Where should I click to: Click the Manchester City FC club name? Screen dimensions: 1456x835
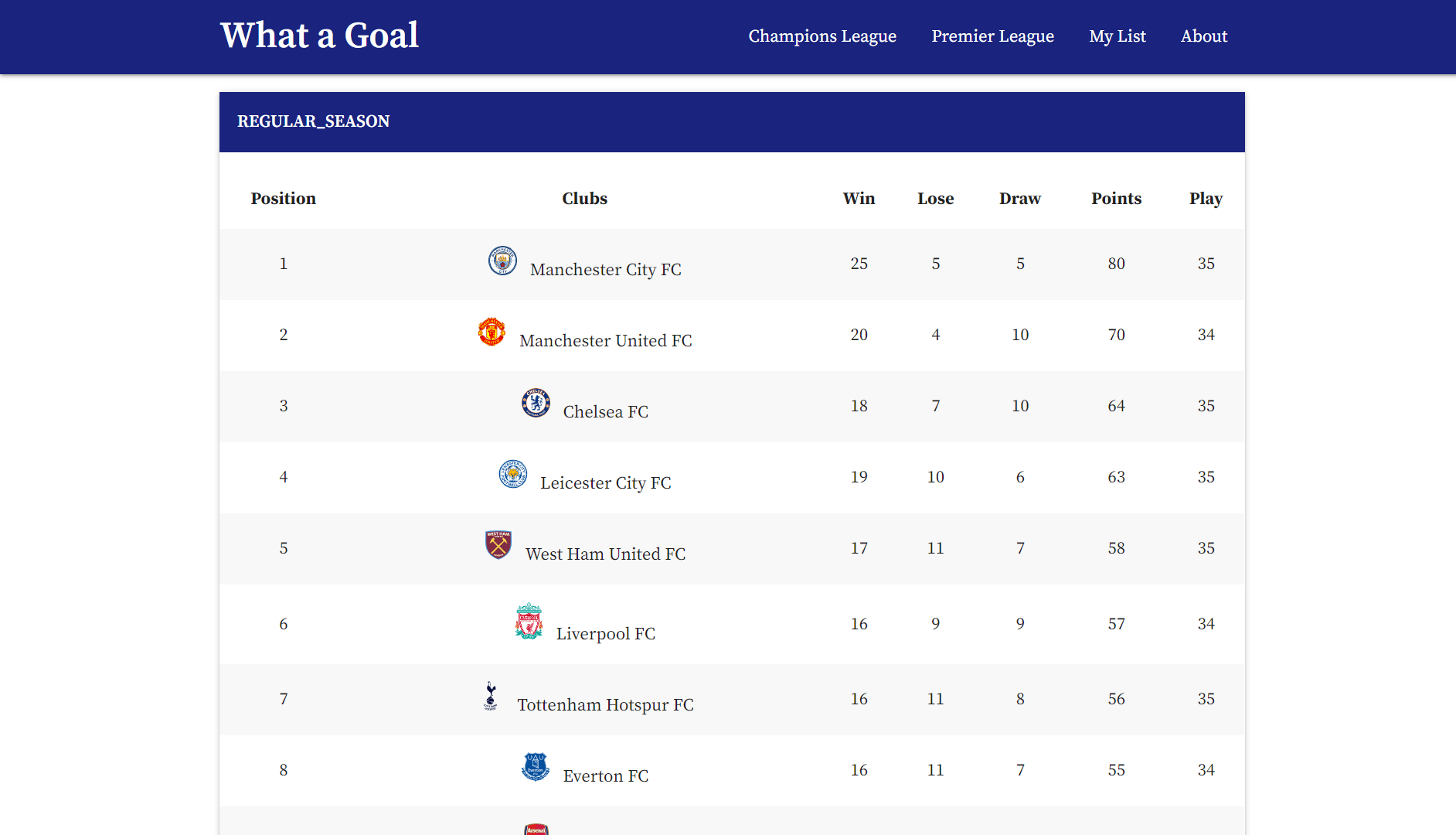[605, 270]
